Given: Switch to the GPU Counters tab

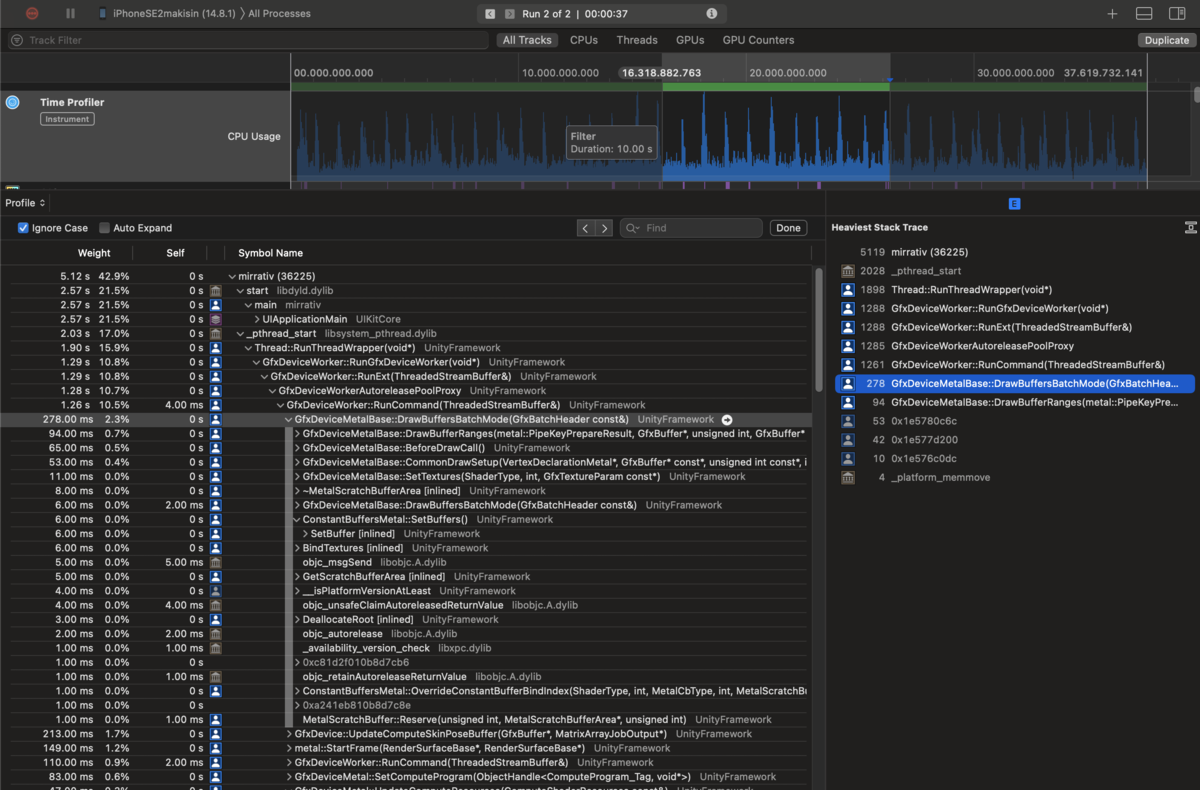Looking at the screenshot, I should coord(758,40).
